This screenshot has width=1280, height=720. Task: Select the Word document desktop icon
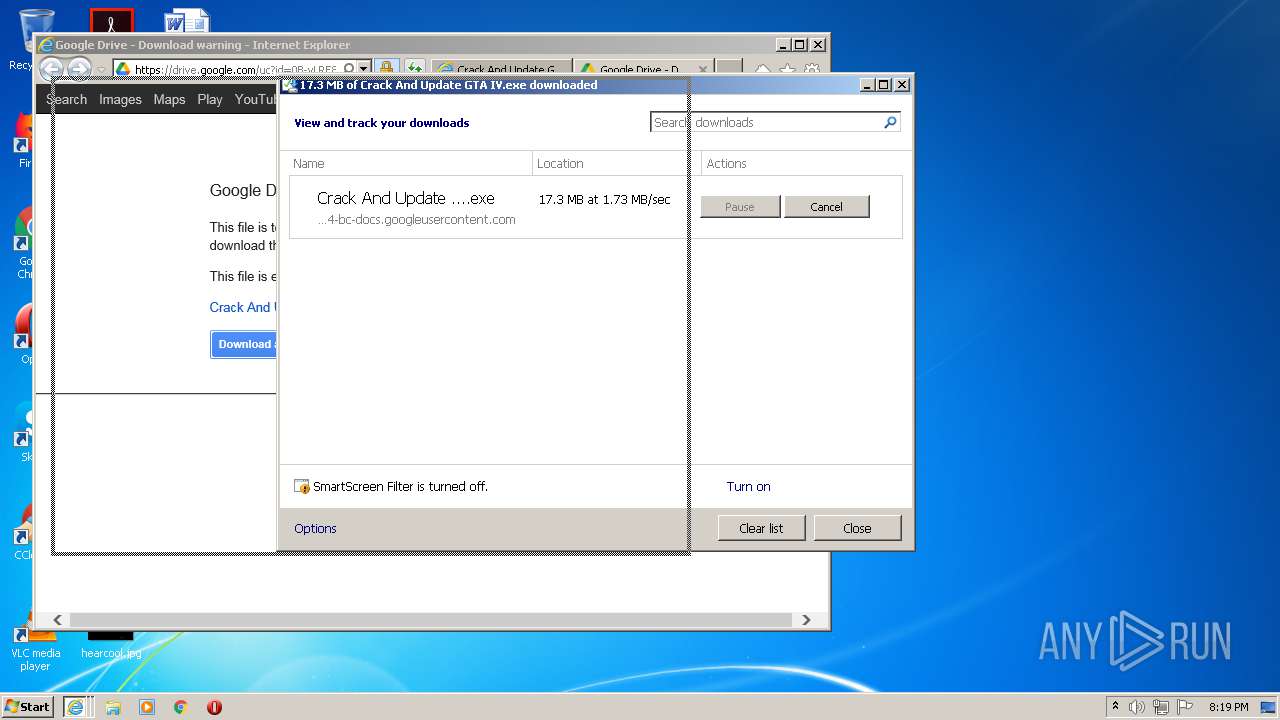186,21
